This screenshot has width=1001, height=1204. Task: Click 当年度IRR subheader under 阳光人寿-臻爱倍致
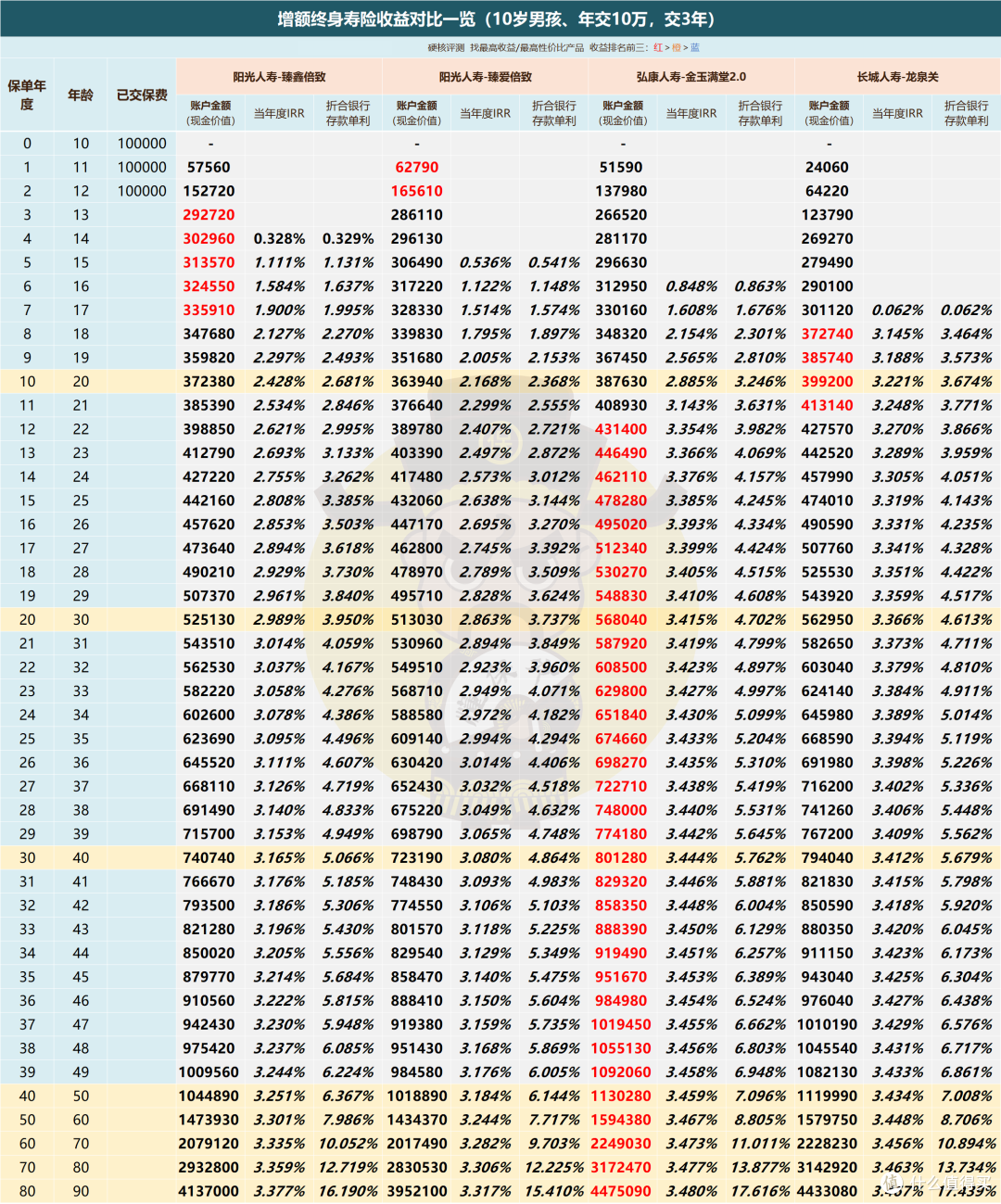click(x=486, y=113)
